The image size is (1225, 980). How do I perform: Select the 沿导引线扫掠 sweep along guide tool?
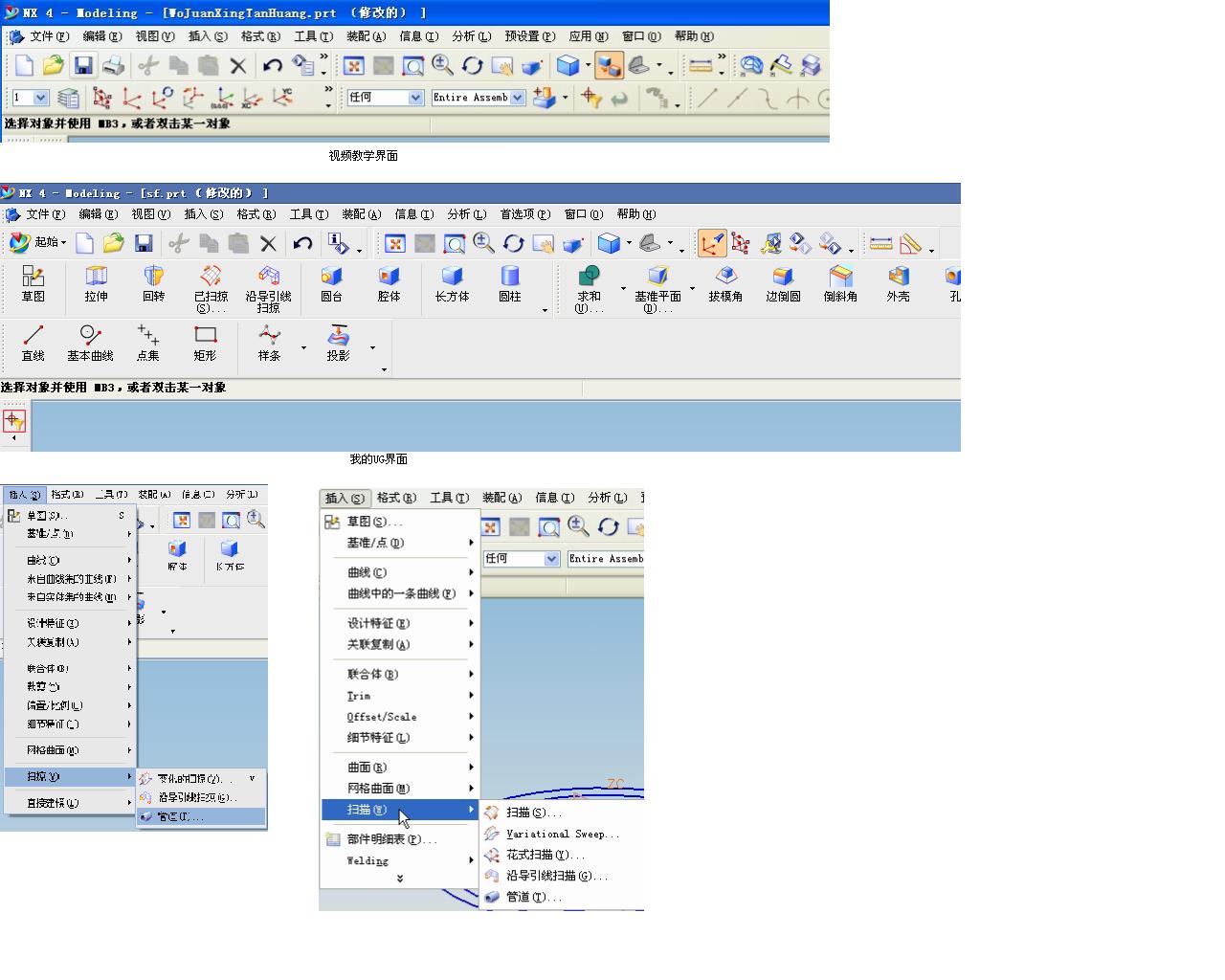[269, 289]
